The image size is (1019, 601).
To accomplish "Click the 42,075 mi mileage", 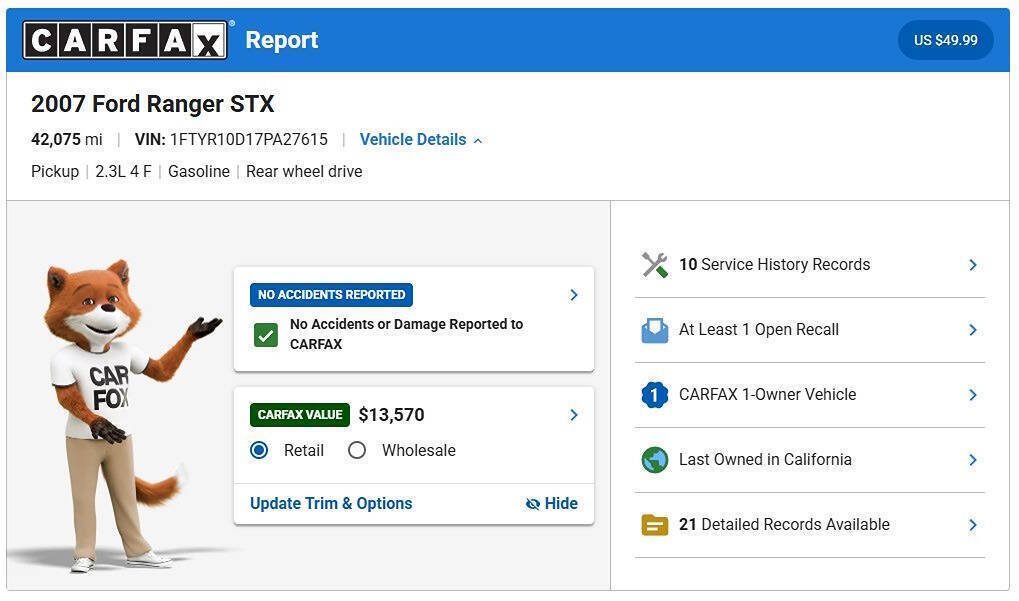I will click(x=67, y=140).
